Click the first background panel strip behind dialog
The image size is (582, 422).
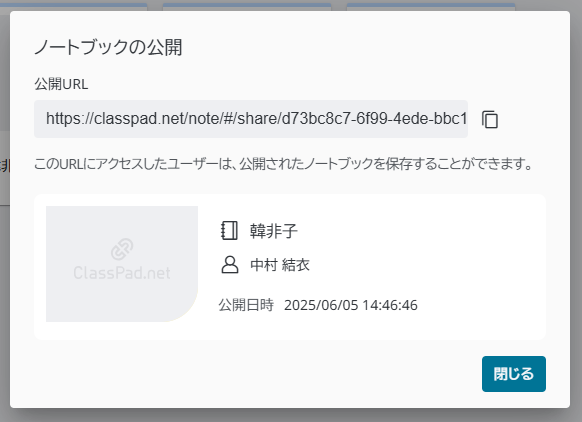click(x=73, y=6)
